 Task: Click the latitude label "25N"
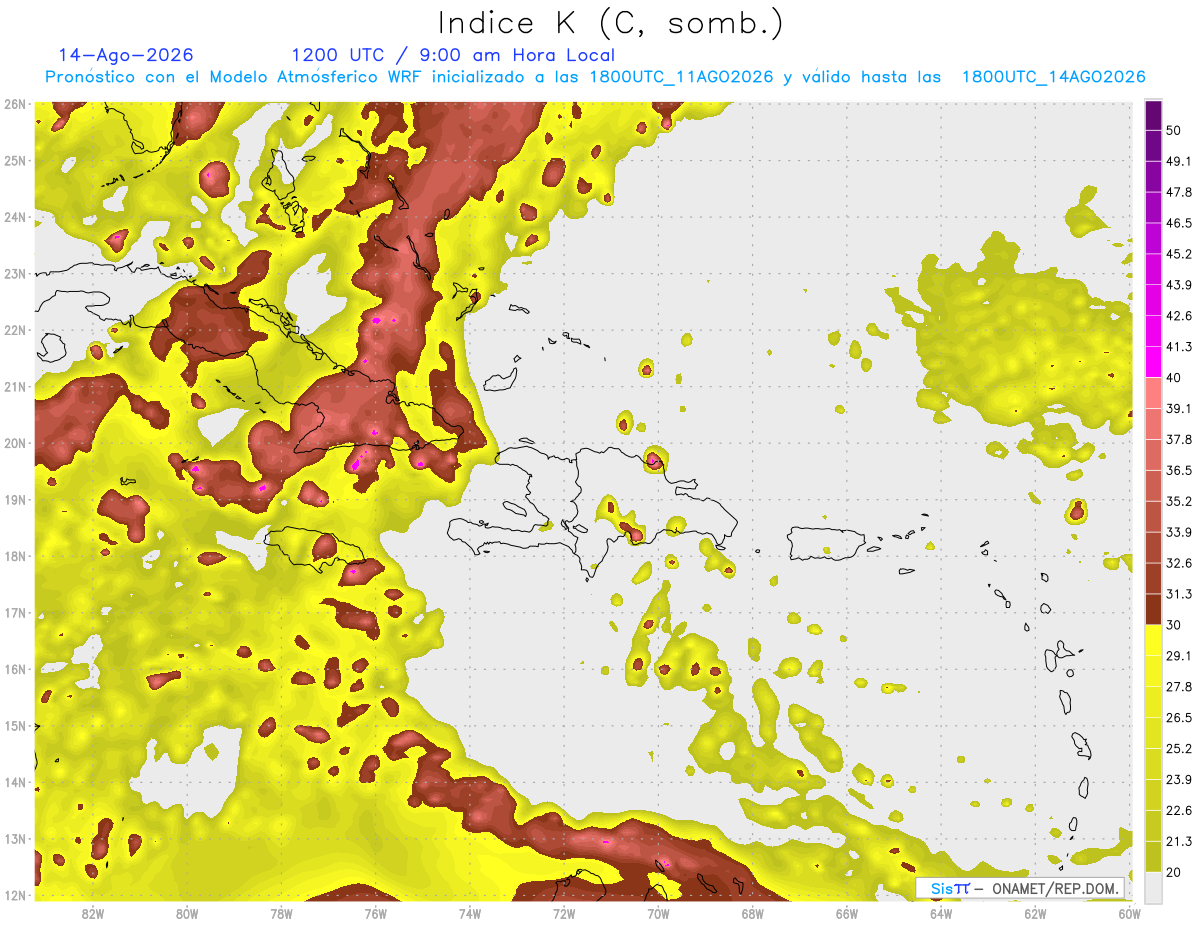pyautogui.click(x=14, y=161)
